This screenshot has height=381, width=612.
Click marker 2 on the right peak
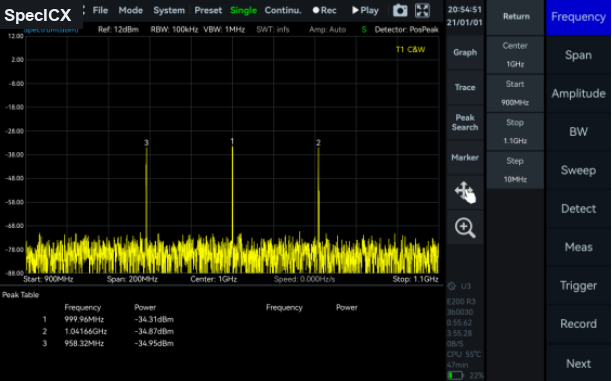coord(318,143)
